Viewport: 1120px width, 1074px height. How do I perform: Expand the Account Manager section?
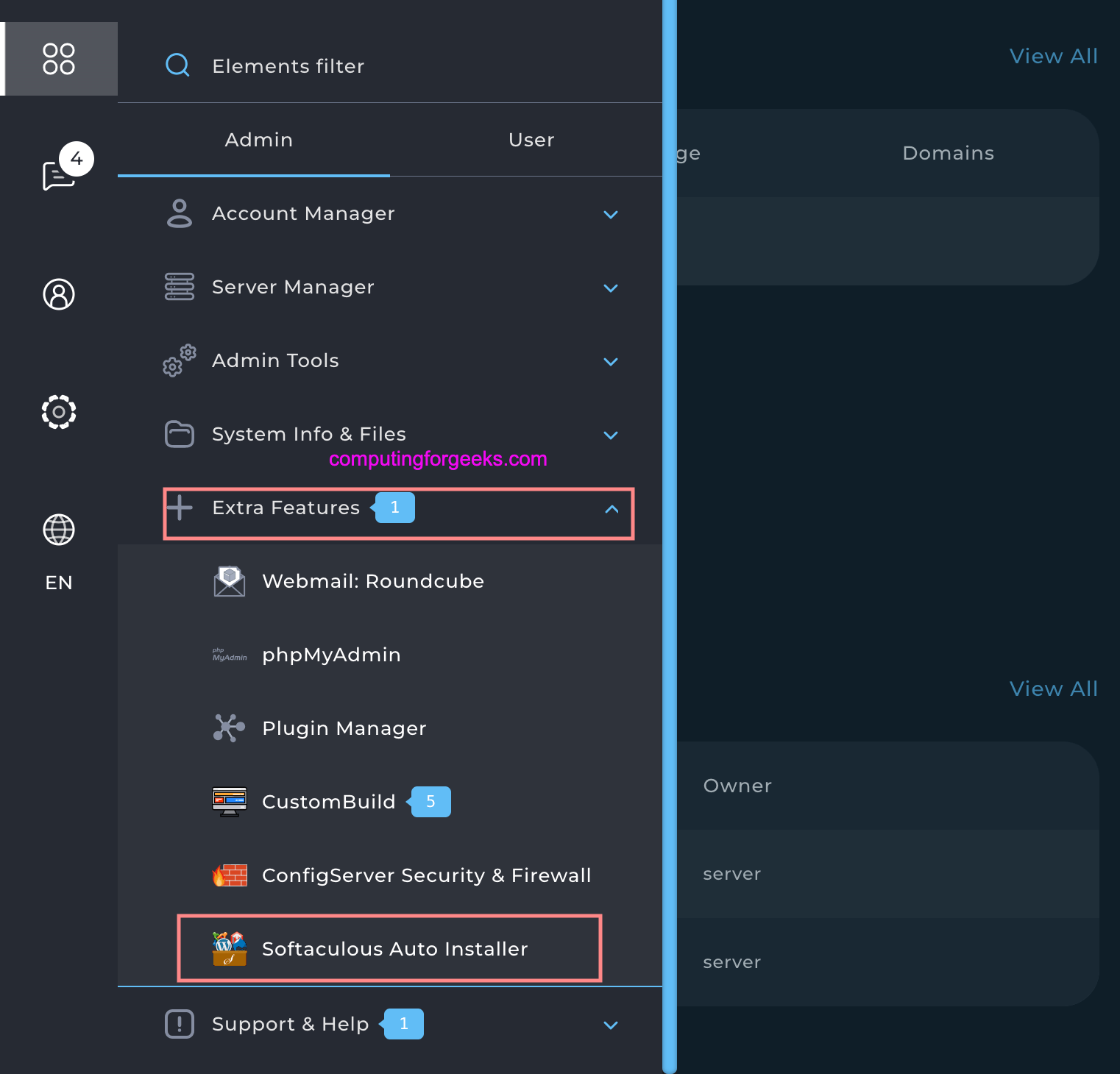(x=610, y=214)
